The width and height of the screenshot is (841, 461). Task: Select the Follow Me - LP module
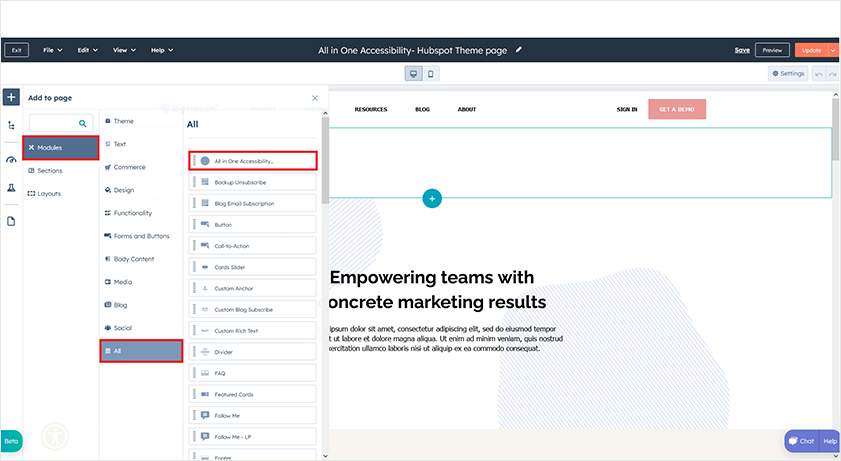point(253,437)
